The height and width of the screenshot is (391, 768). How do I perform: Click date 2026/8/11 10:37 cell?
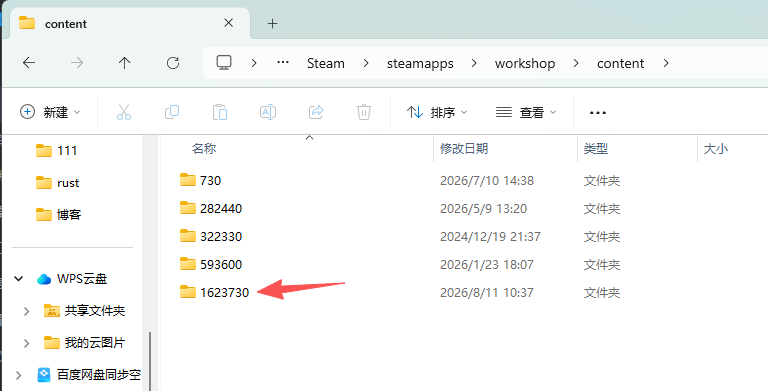(487, 293)
